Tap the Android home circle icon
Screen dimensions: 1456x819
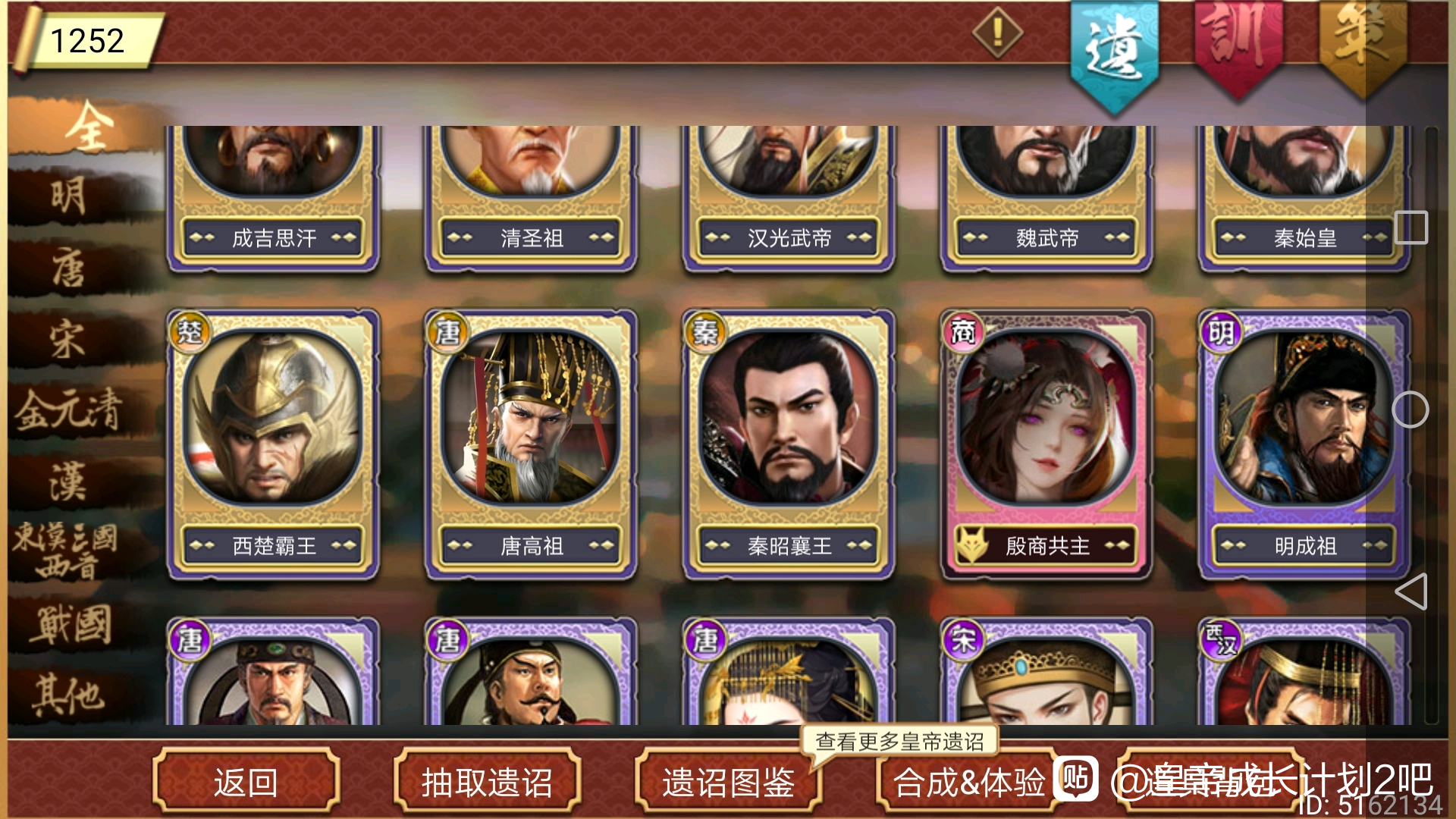click(x=1410, y=409)
